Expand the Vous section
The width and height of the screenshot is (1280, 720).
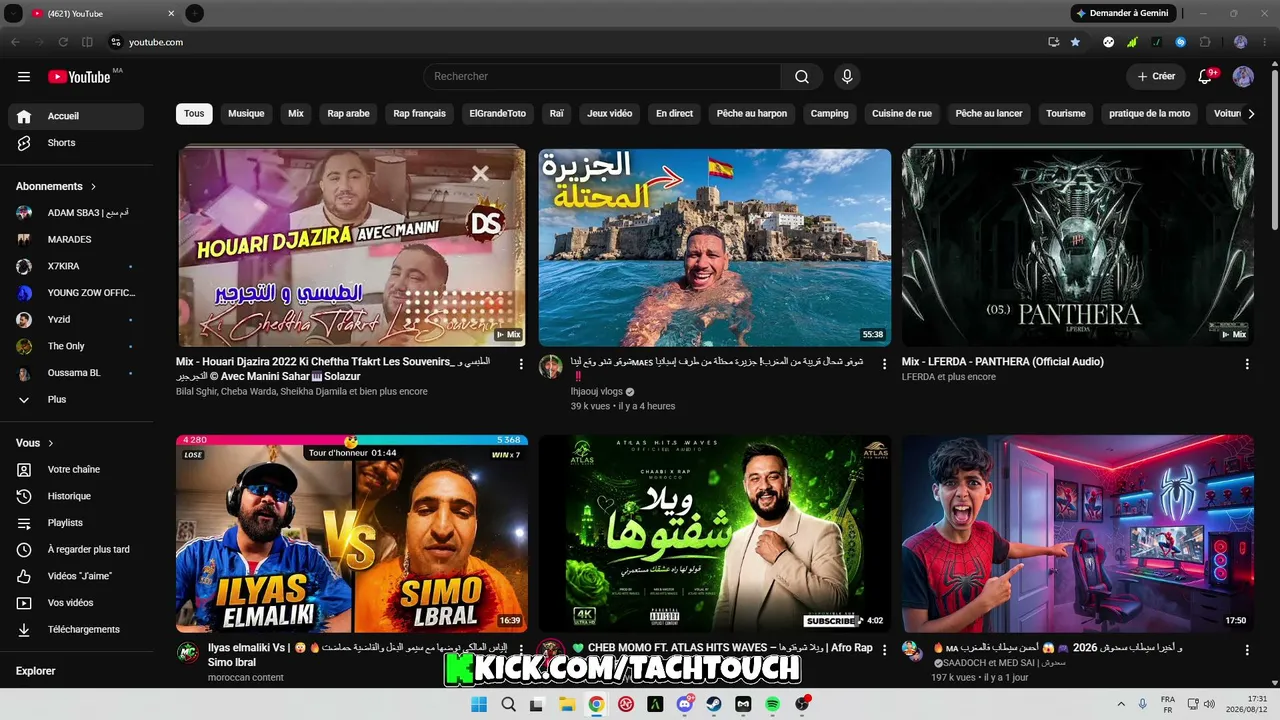pos(35,443)
